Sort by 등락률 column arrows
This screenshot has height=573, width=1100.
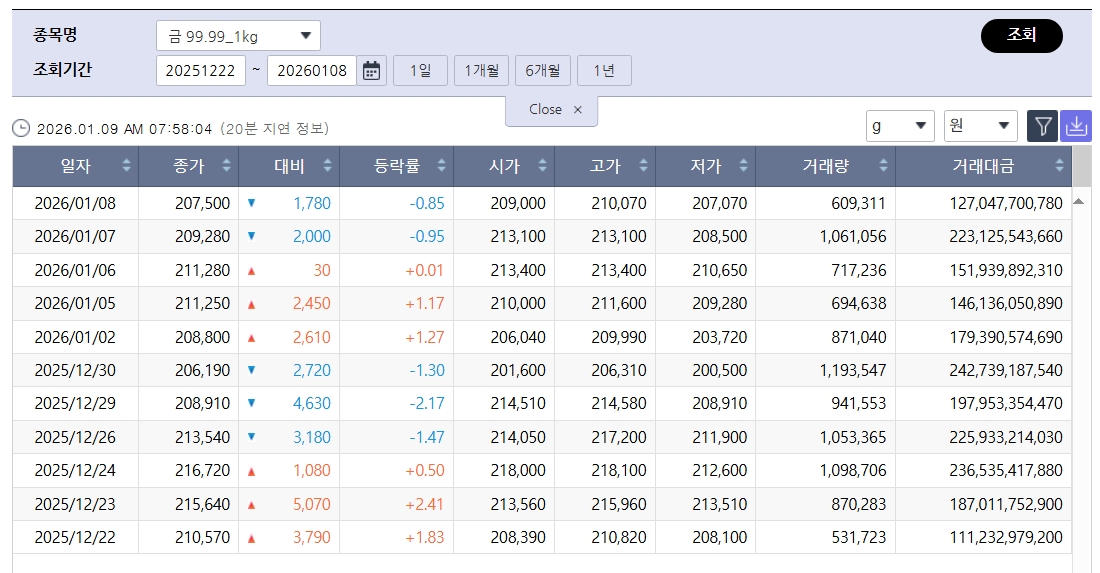pos(441,166)
